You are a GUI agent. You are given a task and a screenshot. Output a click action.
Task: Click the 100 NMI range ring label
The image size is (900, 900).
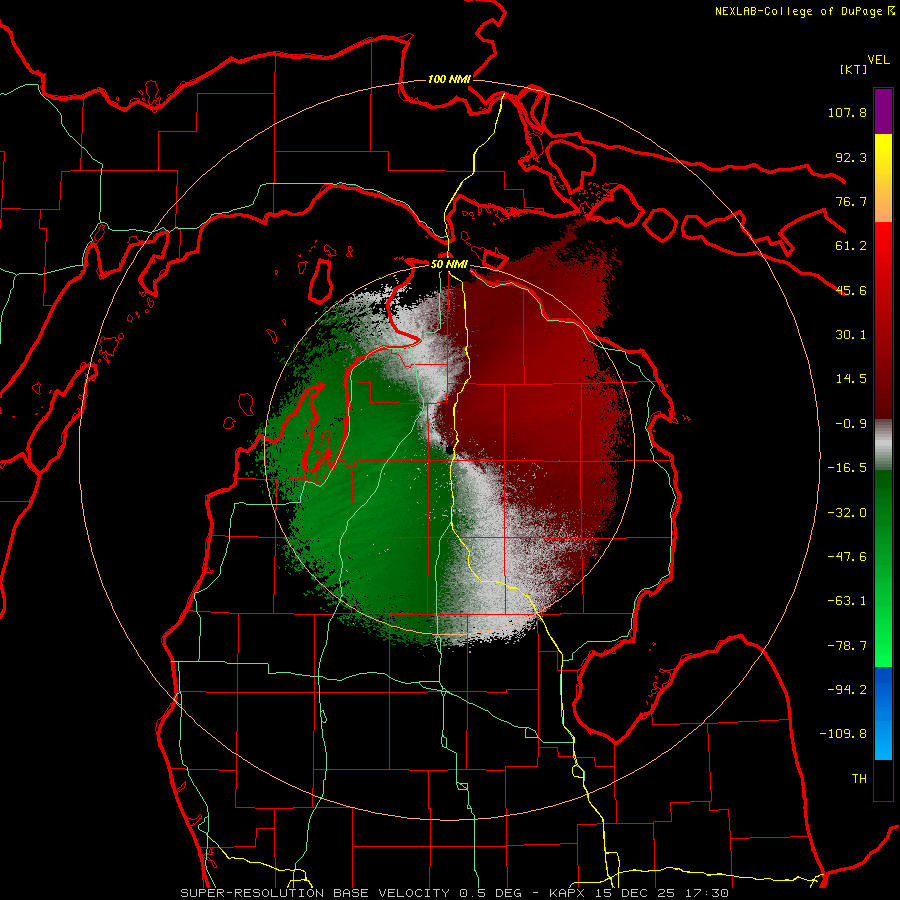pos(449,79)
